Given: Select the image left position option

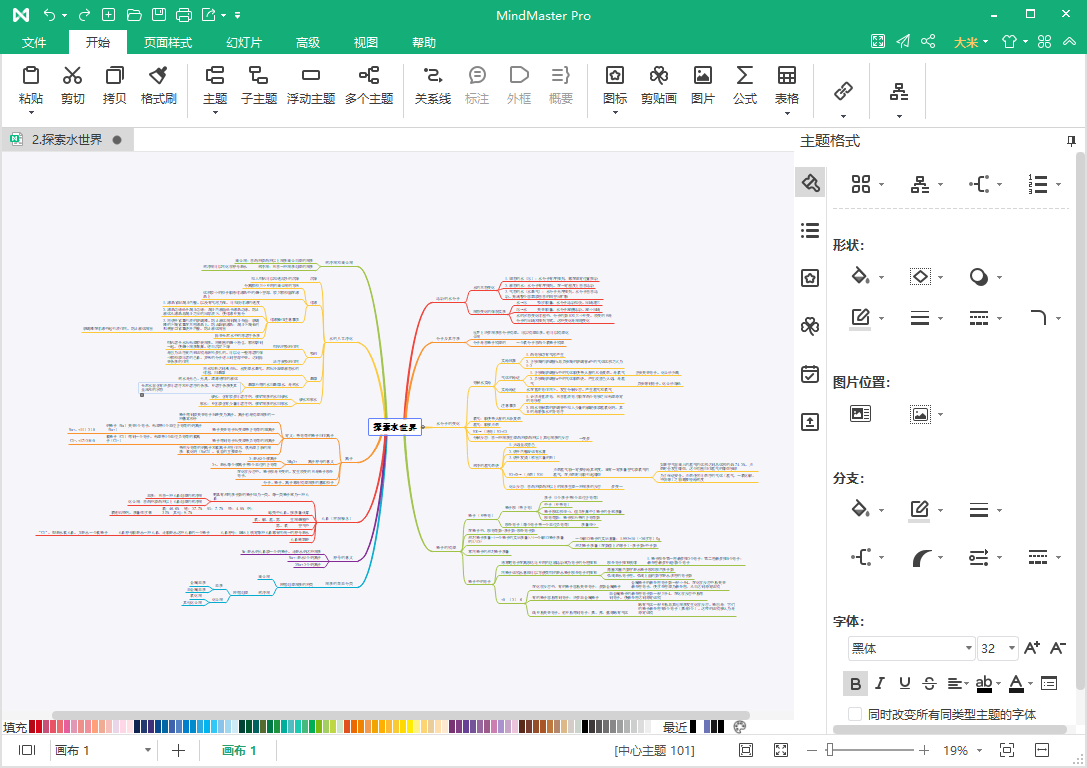Looking at the screenshot, I should pos(860,414).
